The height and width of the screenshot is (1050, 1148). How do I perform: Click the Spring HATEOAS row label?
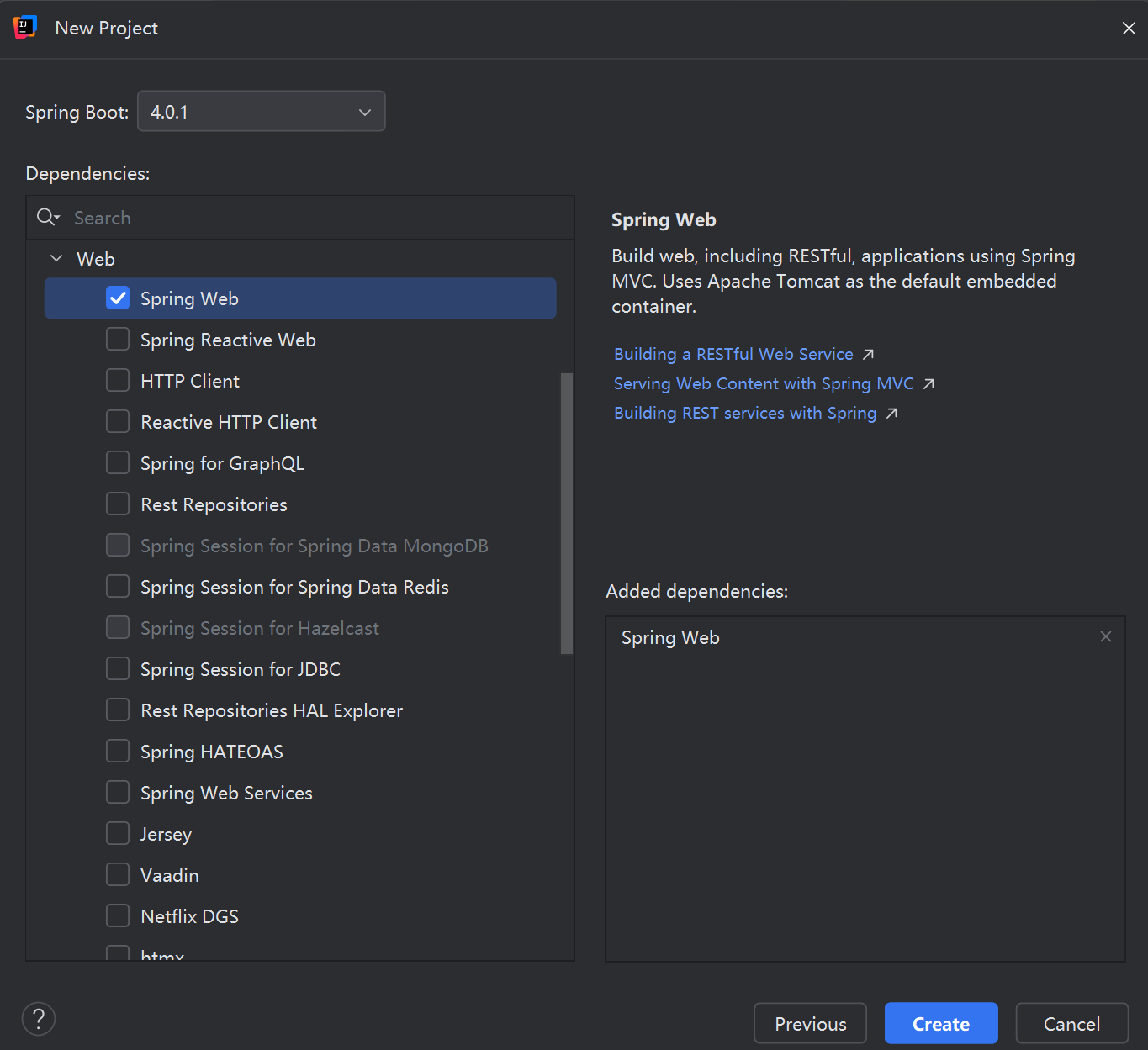click(x=212, y=752)
